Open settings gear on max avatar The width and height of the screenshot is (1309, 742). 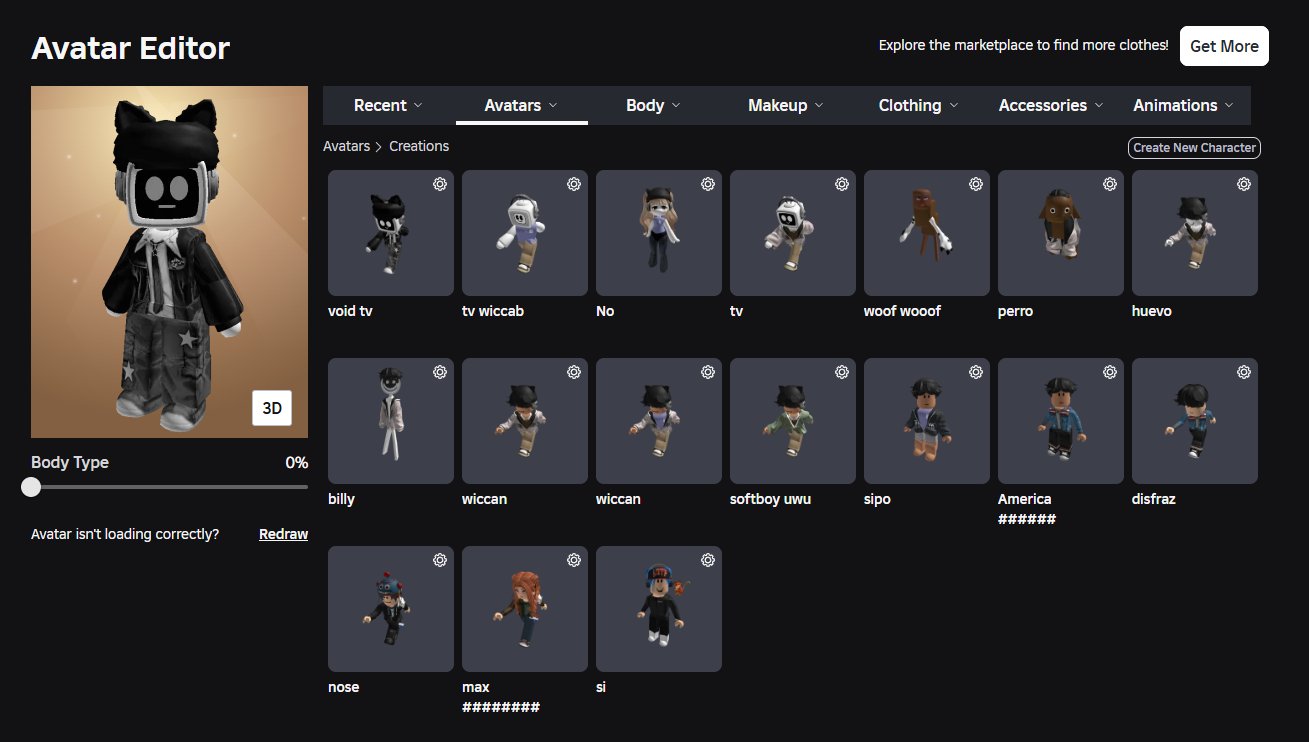[574, 560]
